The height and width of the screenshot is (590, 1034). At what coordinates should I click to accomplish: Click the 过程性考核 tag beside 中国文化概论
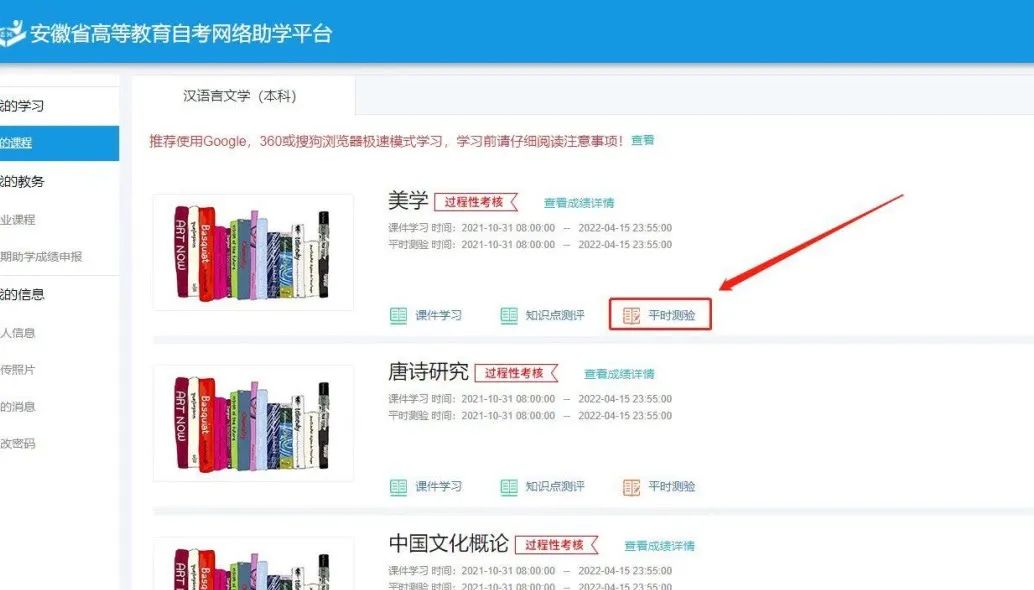point(556,545)
